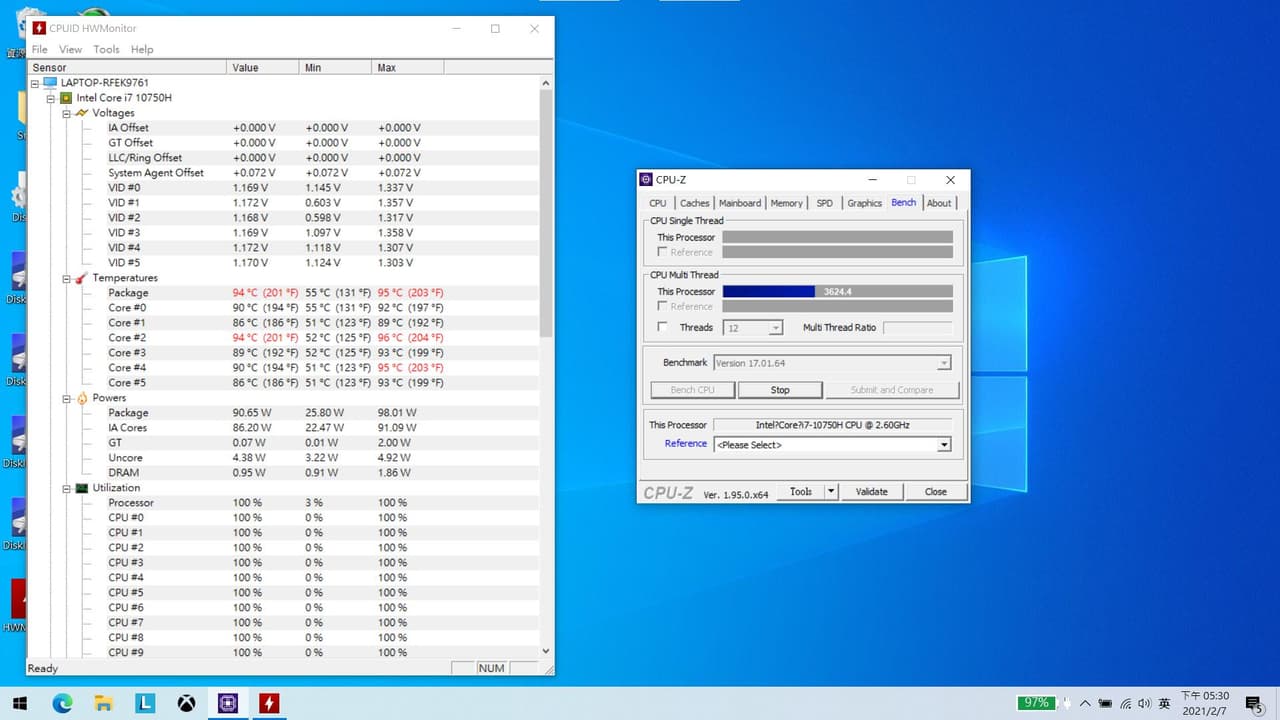Click the Sensor column header
Image resolution: width=1280 pixels, height=720 pixels.
(x=127, y=68)
